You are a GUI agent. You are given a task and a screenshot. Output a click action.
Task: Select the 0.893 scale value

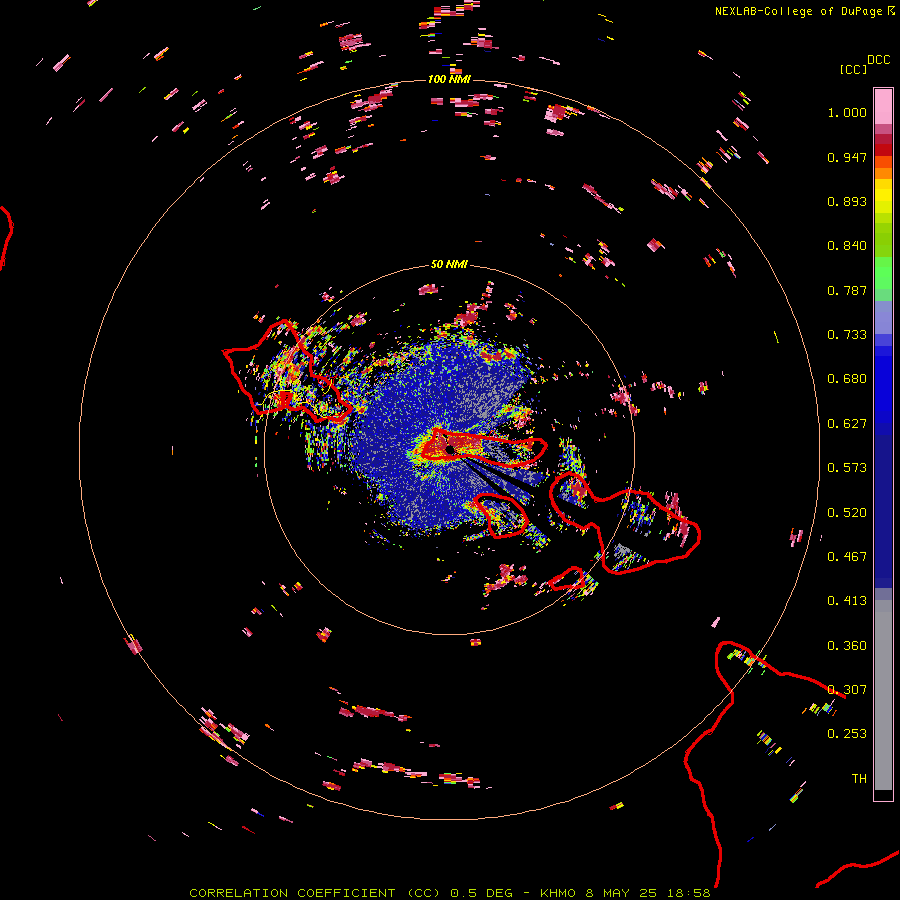847,201
